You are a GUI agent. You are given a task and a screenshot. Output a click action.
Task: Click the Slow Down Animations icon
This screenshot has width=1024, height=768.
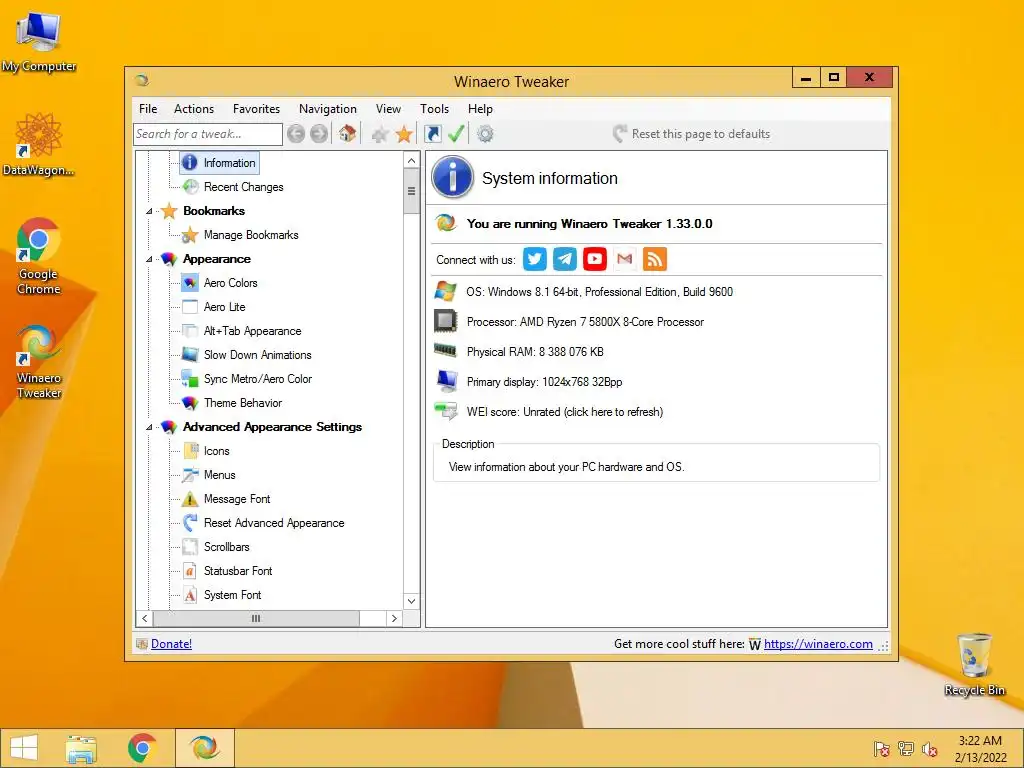click(x=190, y=355)
